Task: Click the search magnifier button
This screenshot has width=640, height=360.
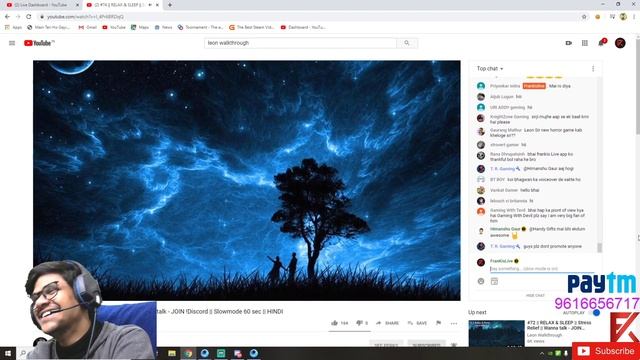Action: click(x=407, y=43)
